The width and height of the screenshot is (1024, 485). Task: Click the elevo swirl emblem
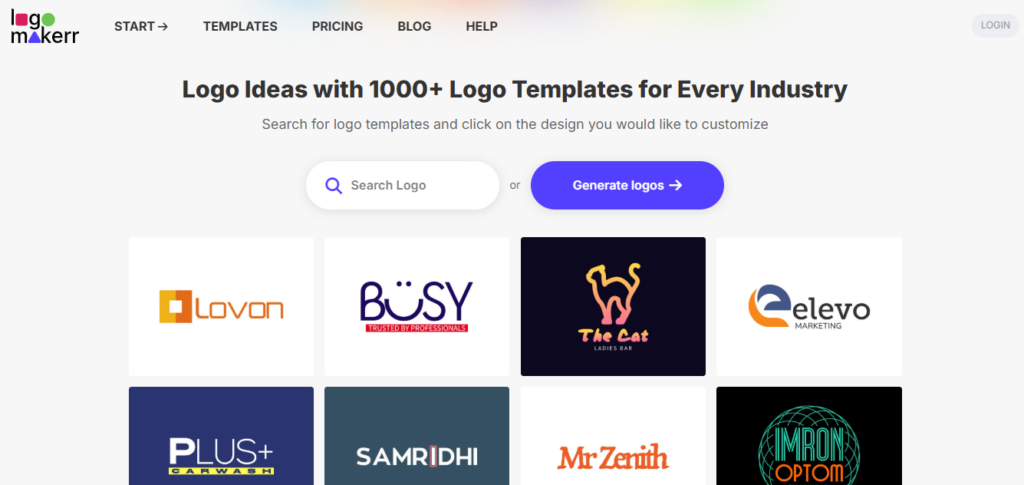pos(769,305)
